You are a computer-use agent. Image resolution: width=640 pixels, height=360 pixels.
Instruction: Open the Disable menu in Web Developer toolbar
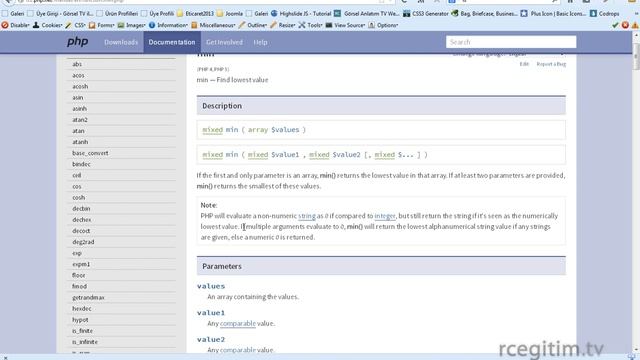click(16, 25)
